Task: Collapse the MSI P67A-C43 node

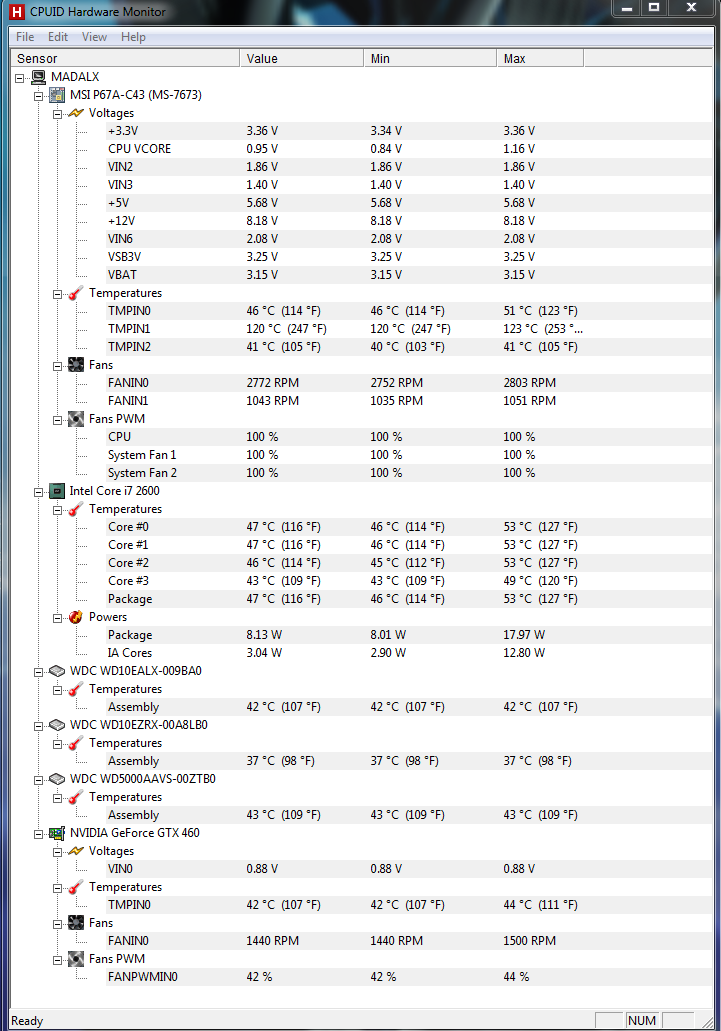Action: (x=39, y=96)
